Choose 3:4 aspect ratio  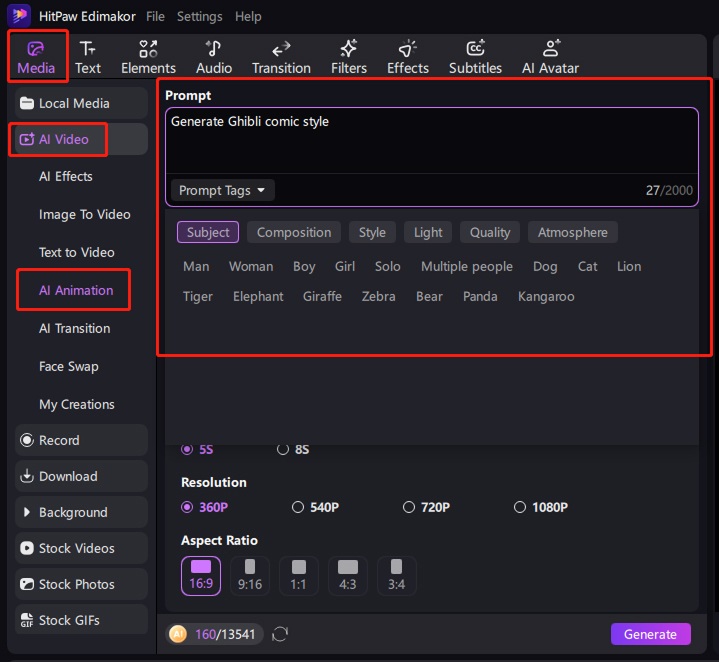coord(397,576)
